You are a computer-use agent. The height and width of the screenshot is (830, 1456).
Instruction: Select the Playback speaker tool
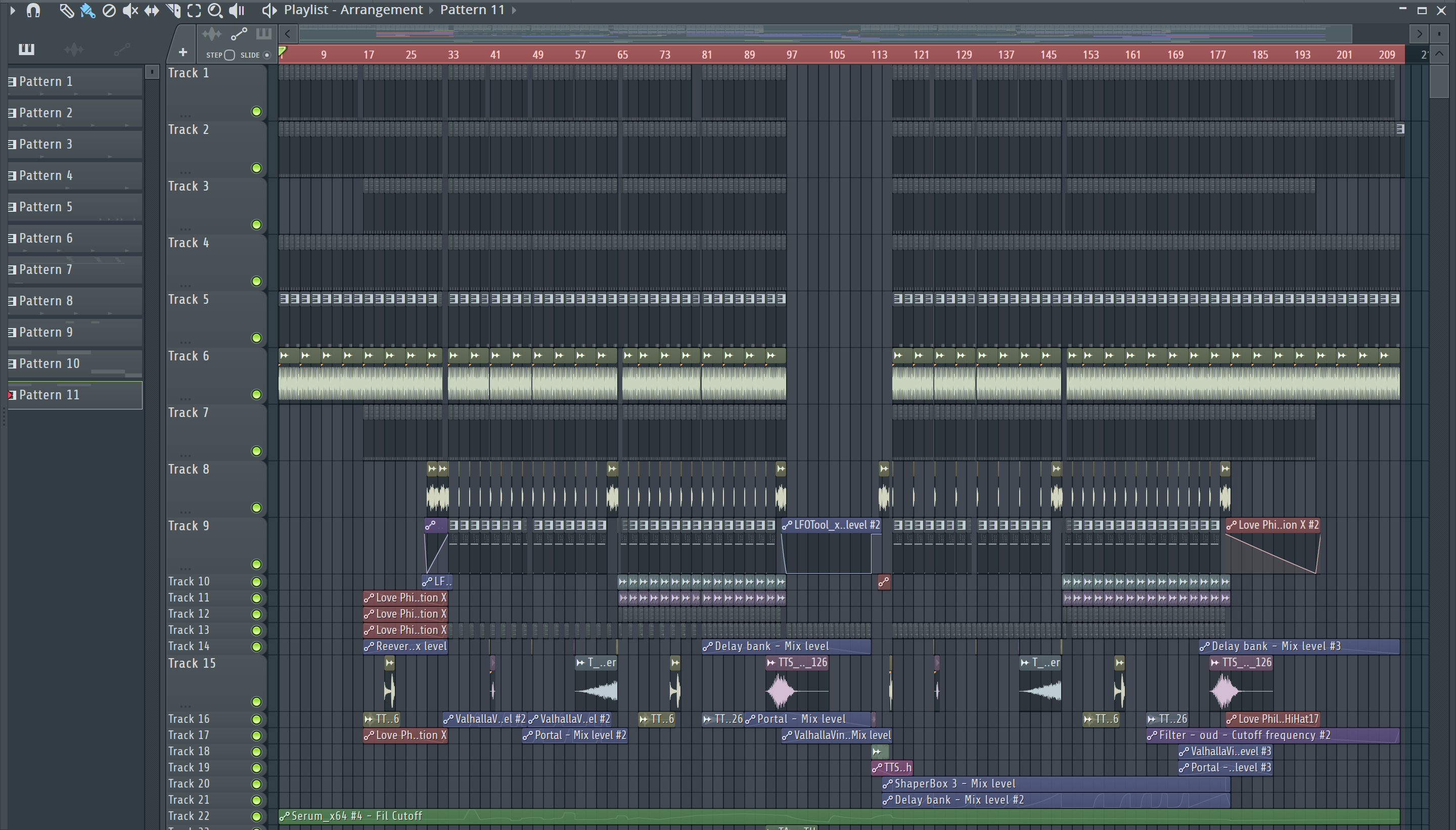click(236, 10)
